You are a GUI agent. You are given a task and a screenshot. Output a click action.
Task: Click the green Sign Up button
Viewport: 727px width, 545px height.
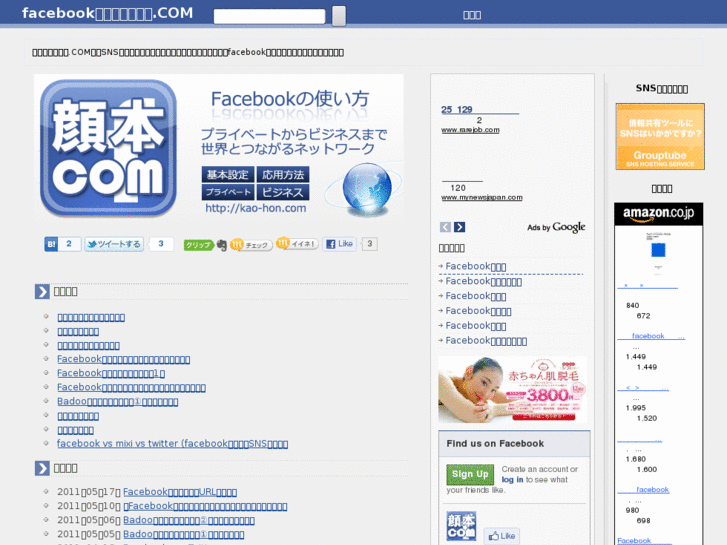470,474
